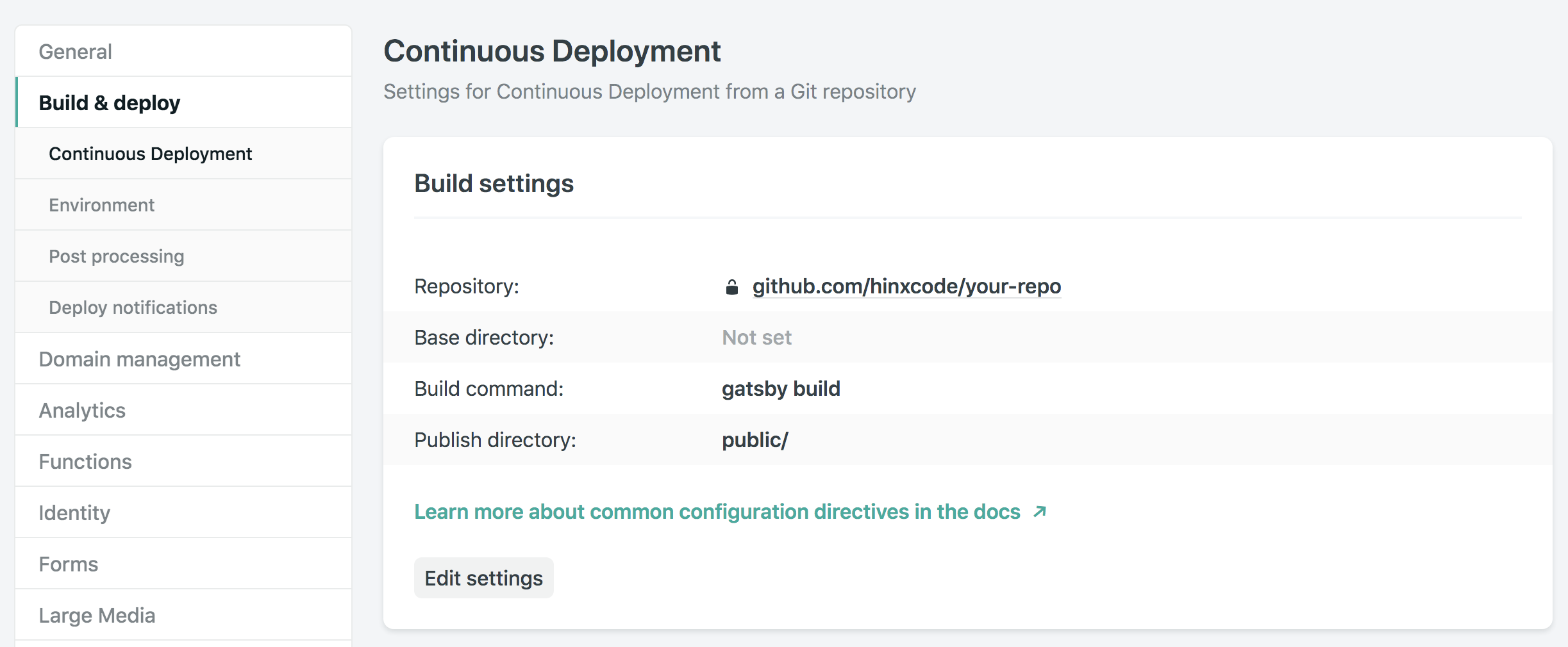Screen dimensions: 1568x647
Task: Open the github.com/hinxcode/your-repo link
Action: [906, 286]
